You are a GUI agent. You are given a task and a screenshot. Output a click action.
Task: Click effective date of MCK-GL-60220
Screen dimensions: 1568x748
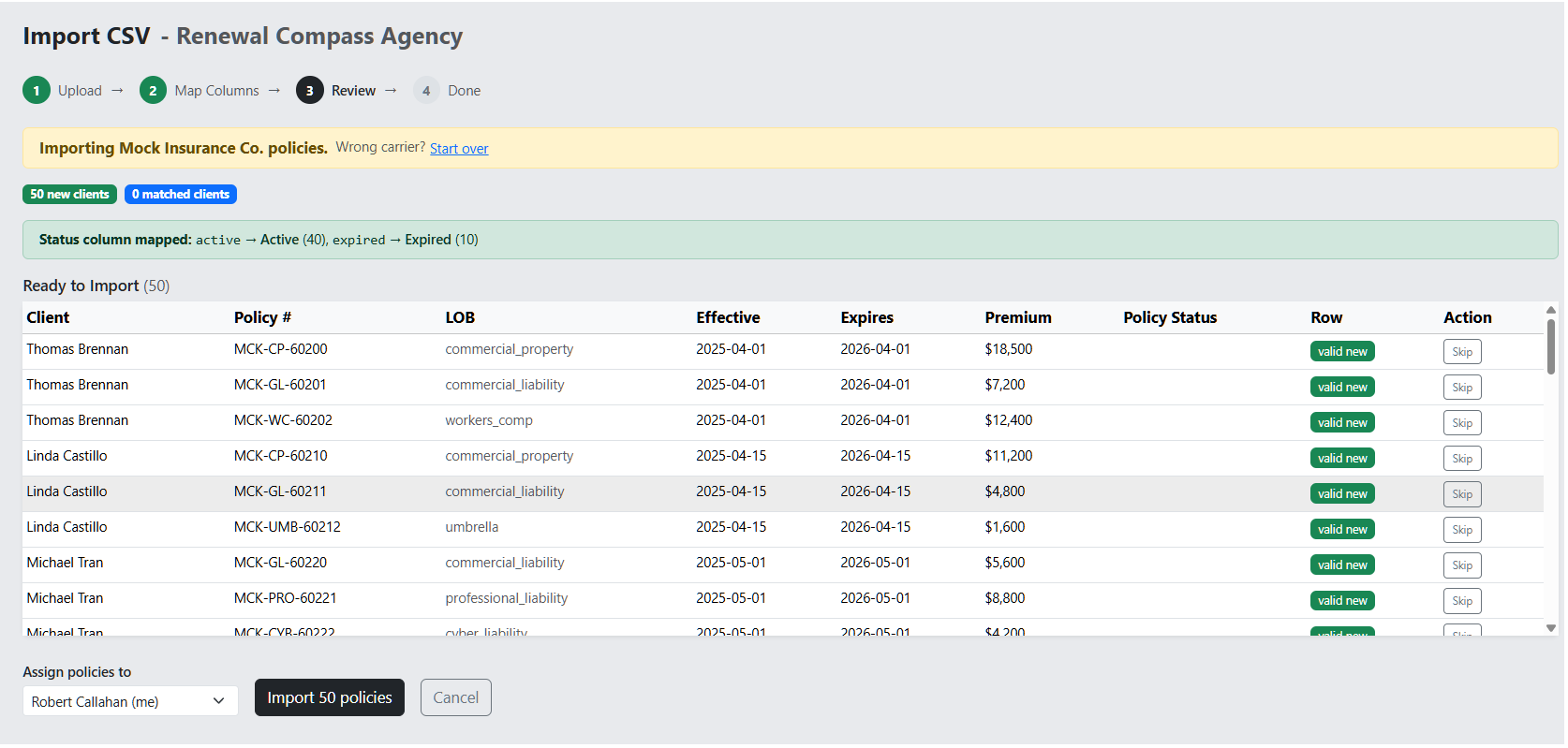pyautogui.click(x=731, y=563)
